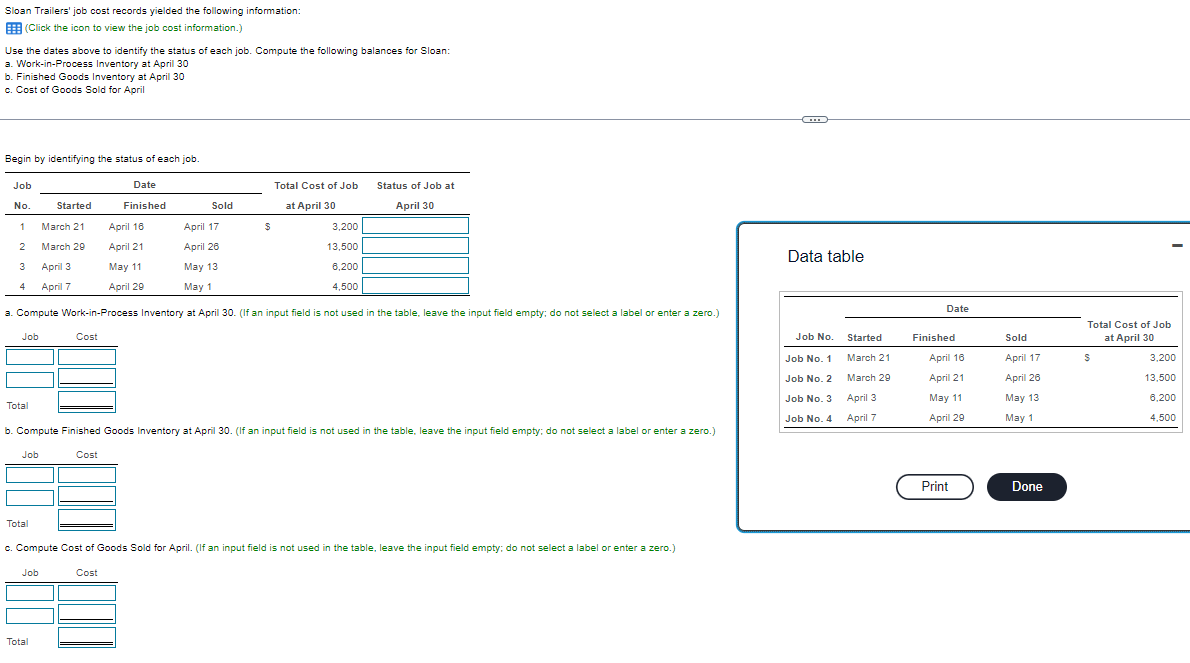This screenshot has width=1190, height=663.
Task: Click the status field for Job 1
Action: 415,226
